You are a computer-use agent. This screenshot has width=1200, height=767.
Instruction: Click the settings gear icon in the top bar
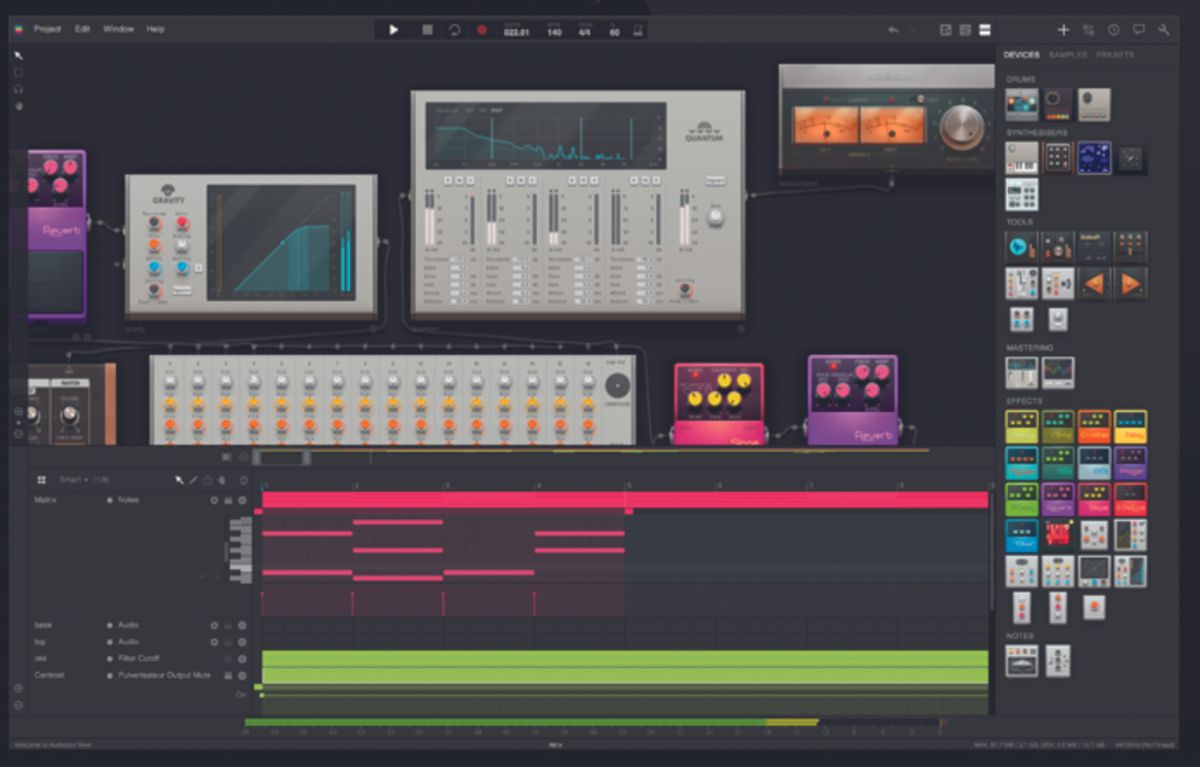pos(1113,29)
